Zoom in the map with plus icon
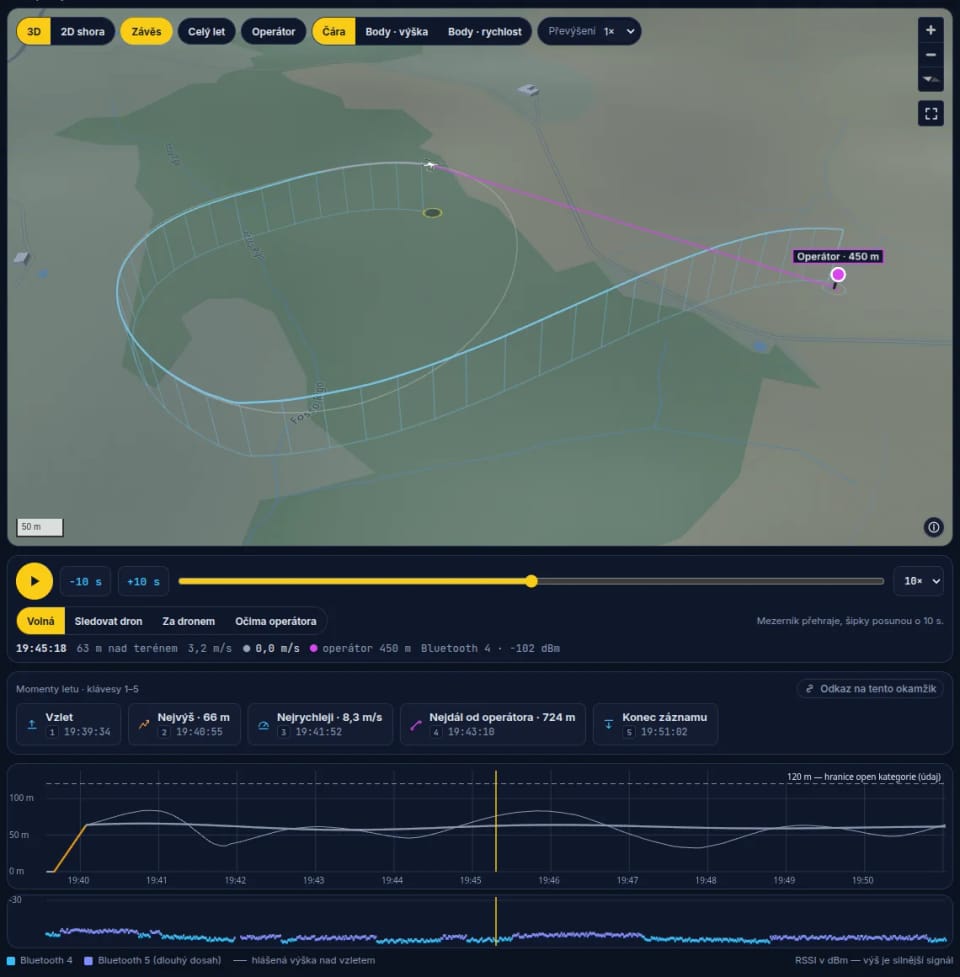This screenshot has width=960, height=977. 930,30
